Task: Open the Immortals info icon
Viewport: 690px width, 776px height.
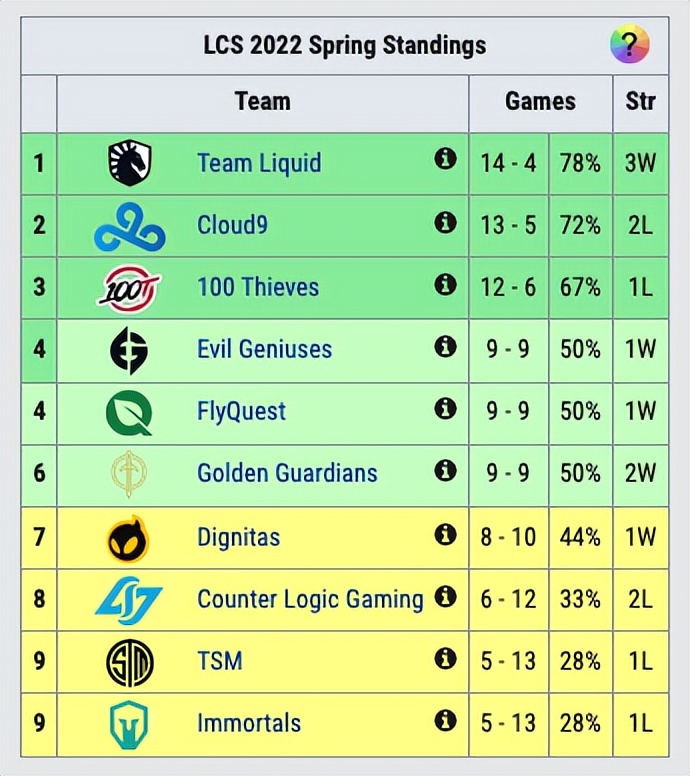Action: (x=445, y=721)
